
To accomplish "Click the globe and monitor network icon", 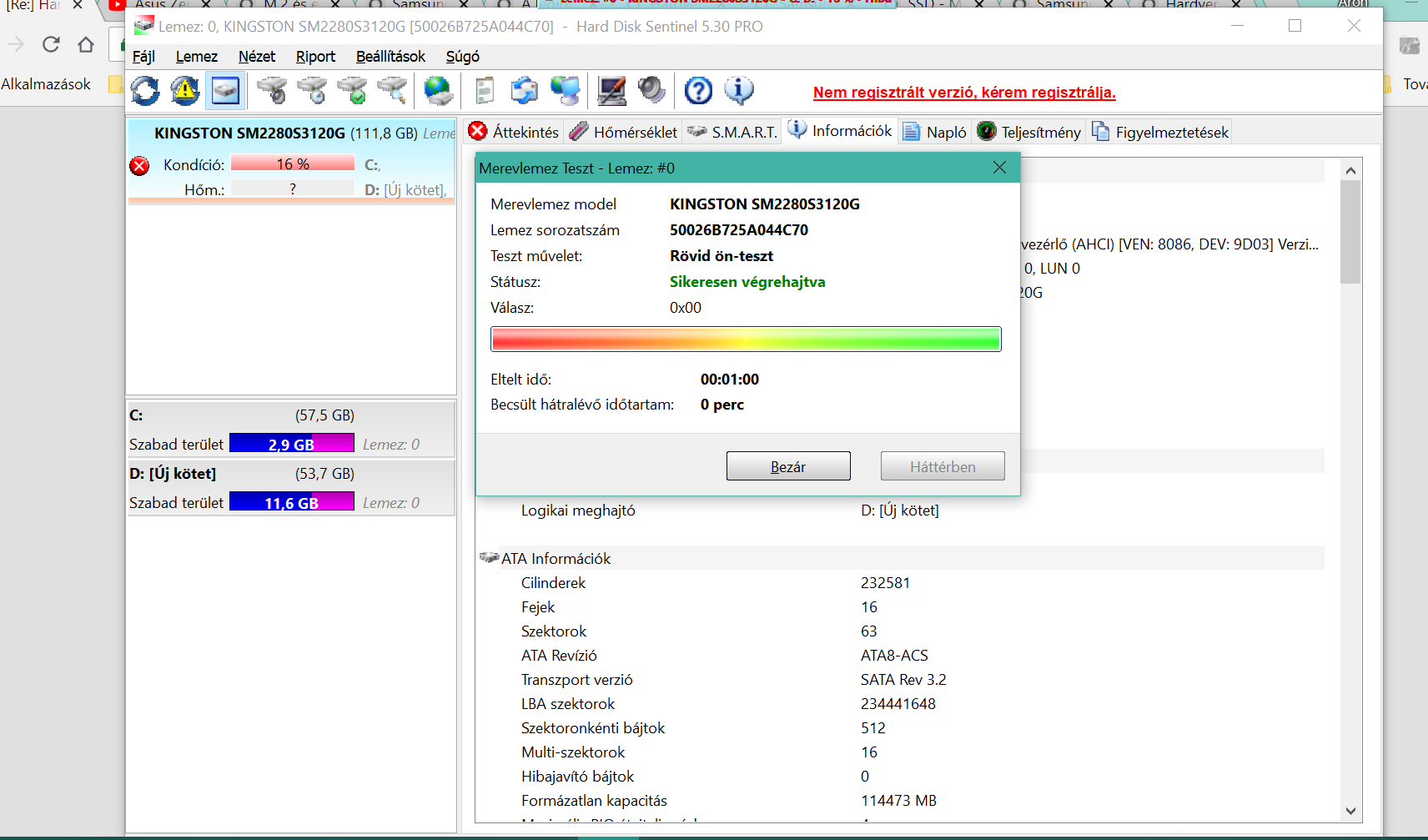I will (566, 90).
